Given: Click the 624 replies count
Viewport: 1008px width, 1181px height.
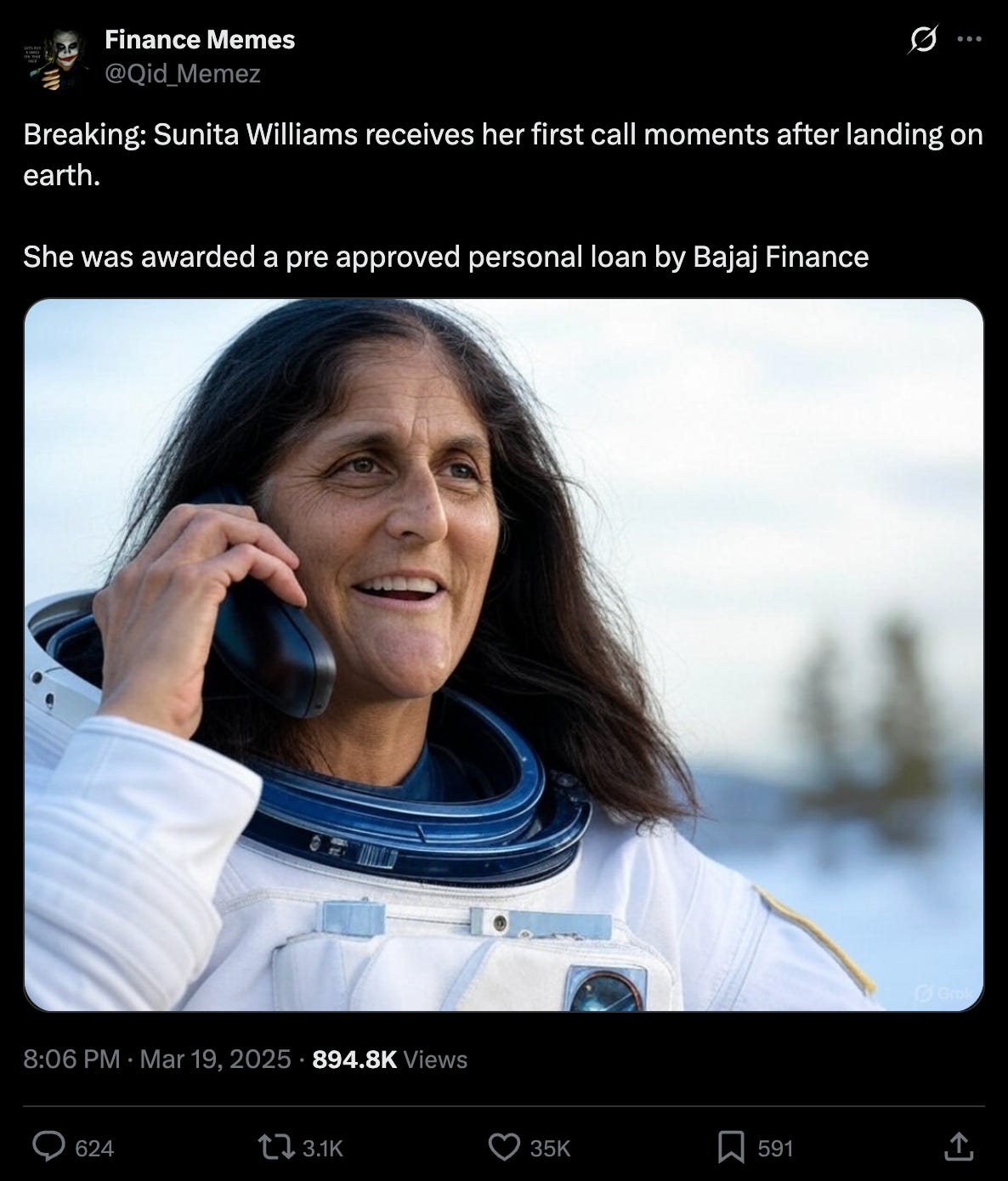Looking at the screenshot, I should pyautogui.click(x=94, y=1149).
